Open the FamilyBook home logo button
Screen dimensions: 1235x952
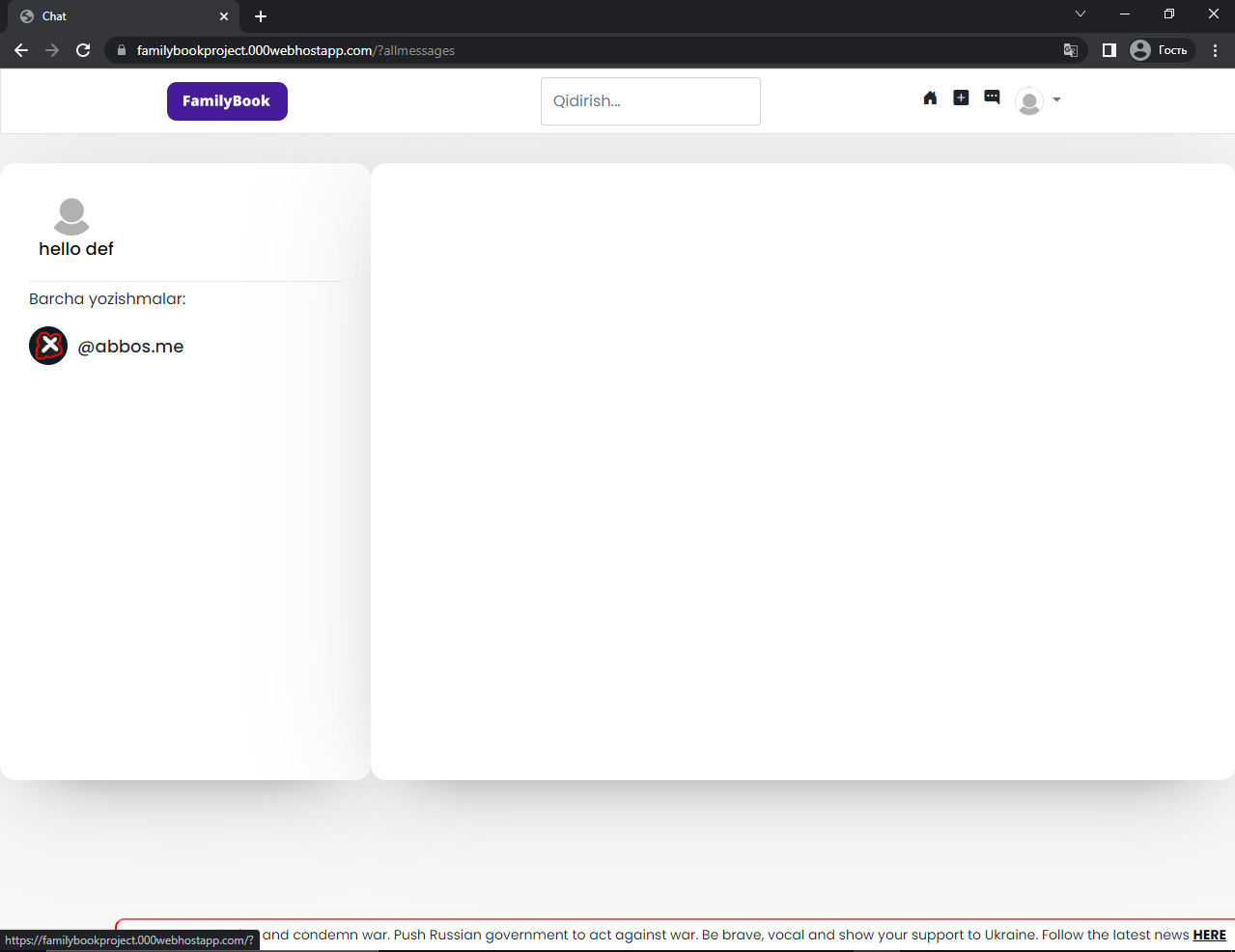227,101
